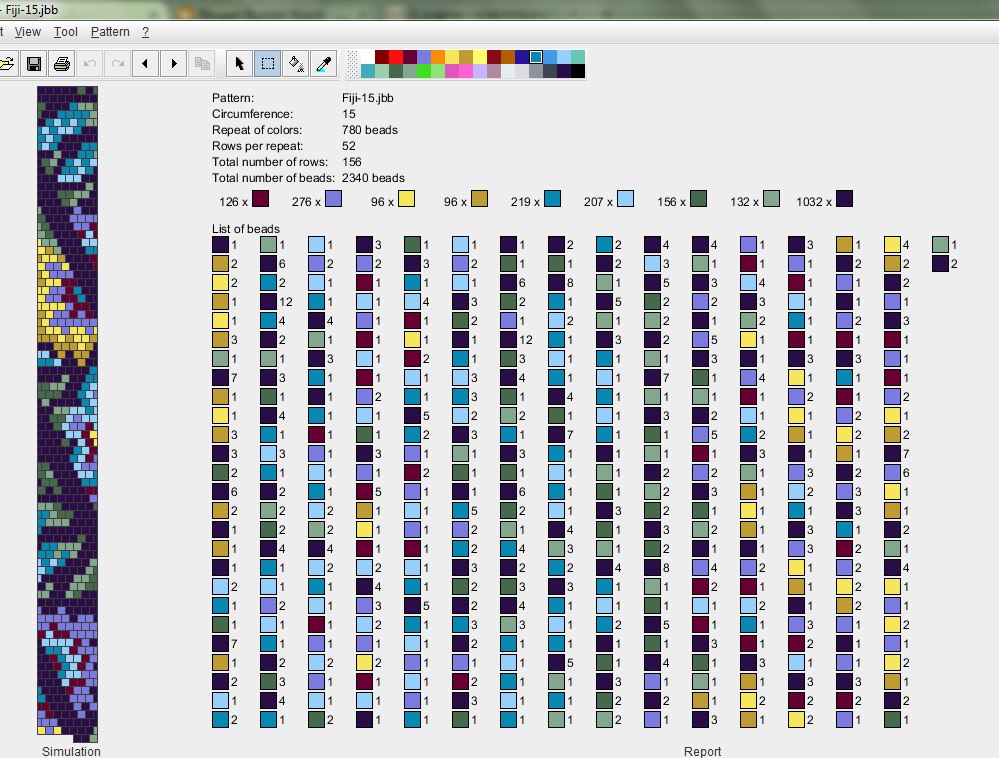Image resolution: width=999 pixels, height=758 pixels.
Task: Print the pattern using the printer icon
Action: click(62, 64)
